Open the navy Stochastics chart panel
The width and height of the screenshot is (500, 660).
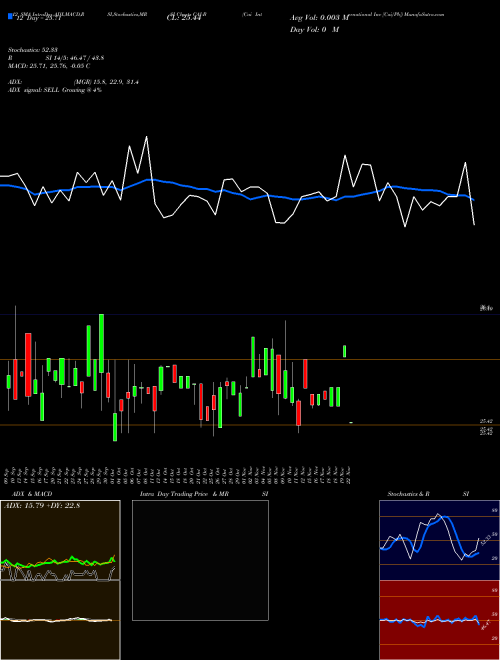tap(439, 540)
